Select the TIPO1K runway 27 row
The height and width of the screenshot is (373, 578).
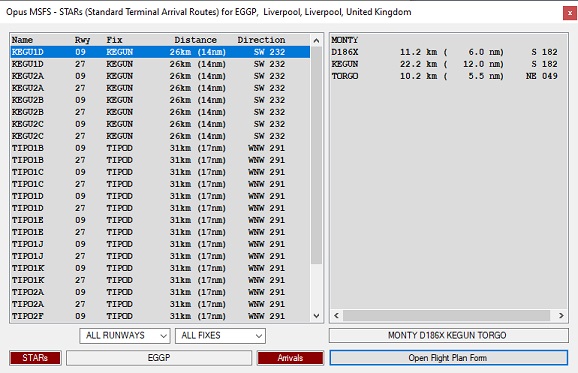[x=160, y=280]
